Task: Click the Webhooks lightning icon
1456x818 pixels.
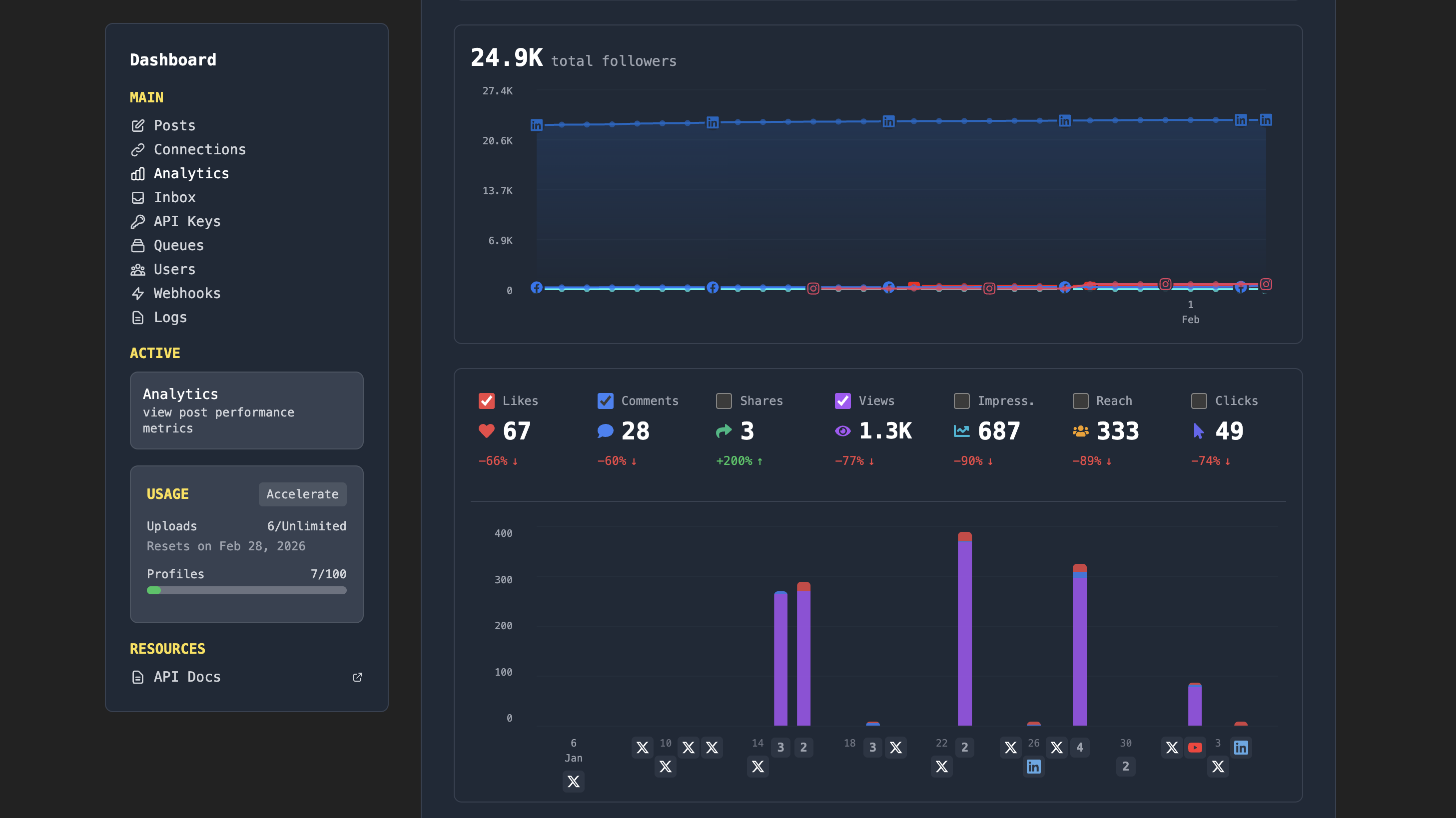Action: (137, 293)
